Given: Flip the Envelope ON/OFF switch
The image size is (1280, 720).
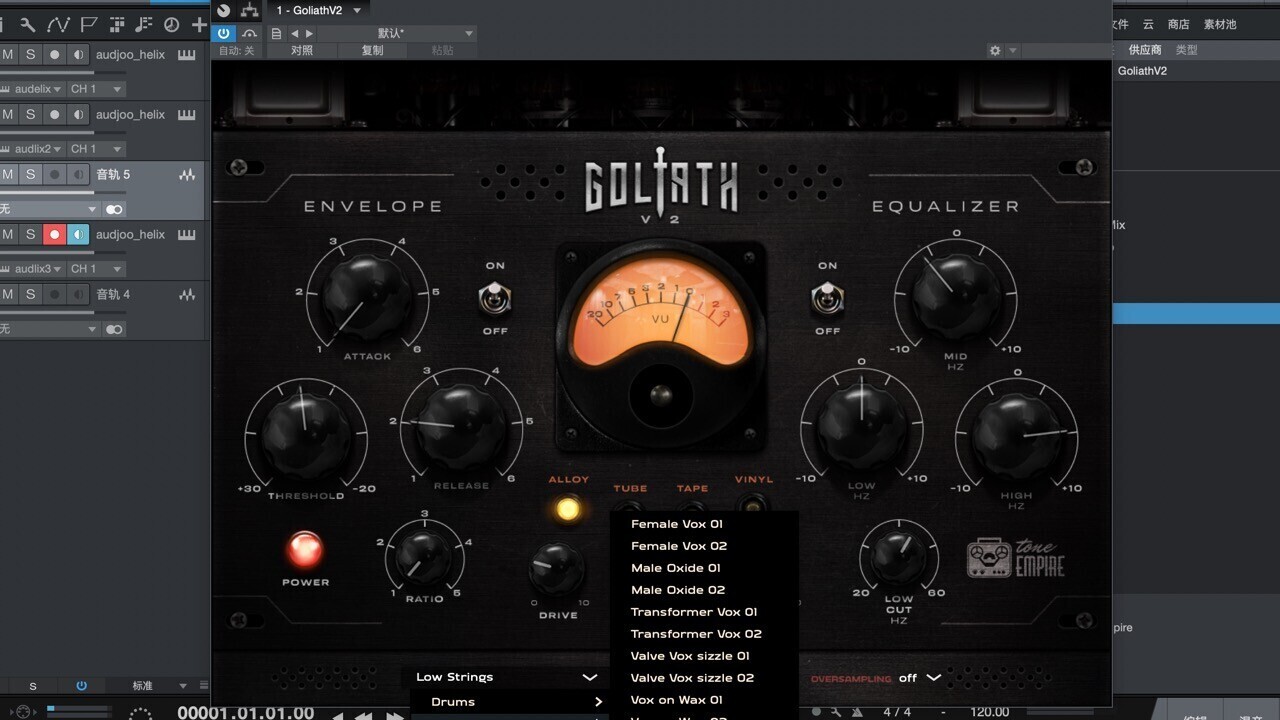Looking at the screenshot, I should (495, 298).
